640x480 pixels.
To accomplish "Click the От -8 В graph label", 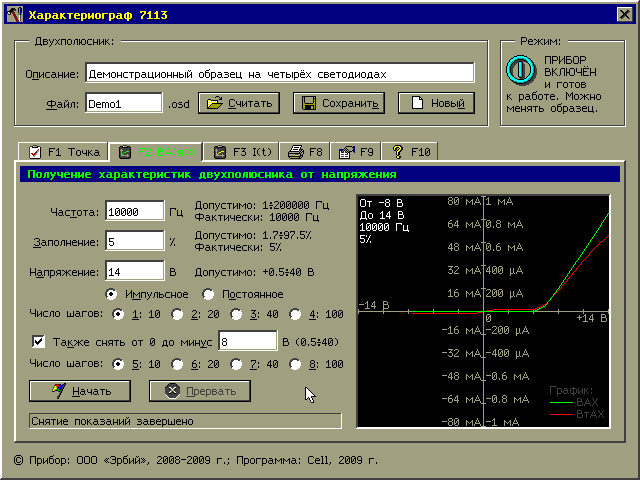I will click(x=381, y=203).
